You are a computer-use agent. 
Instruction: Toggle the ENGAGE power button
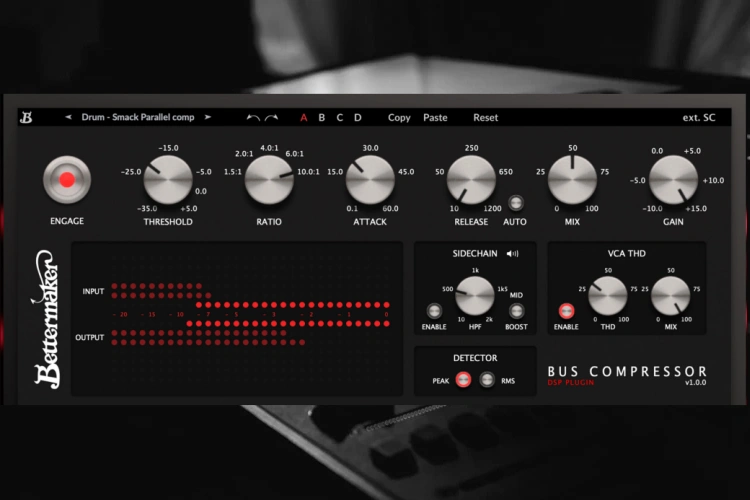click(x=67, y=180)
